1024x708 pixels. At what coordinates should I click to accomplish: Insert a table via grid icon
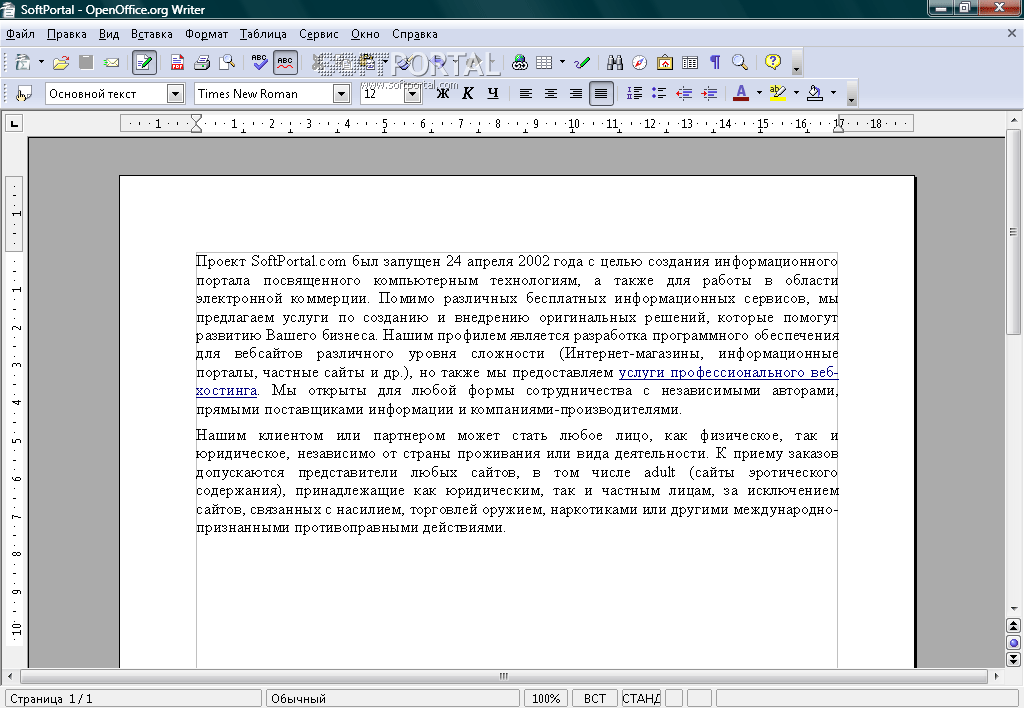543,62
